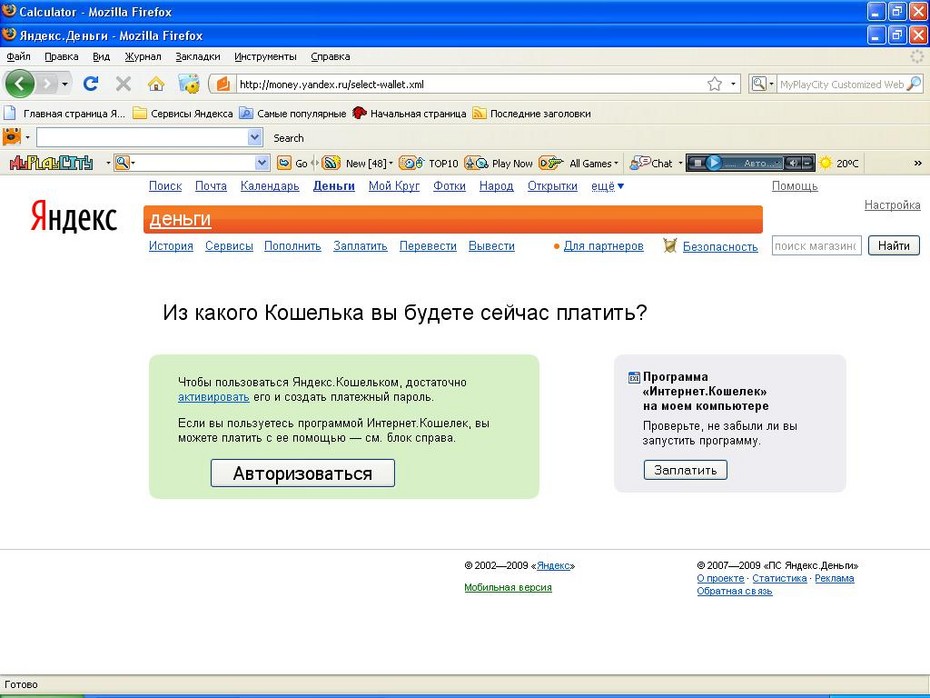
Task: Click the Почта link in top navigation
Action: pyautogui.click(x=211, y=186)
